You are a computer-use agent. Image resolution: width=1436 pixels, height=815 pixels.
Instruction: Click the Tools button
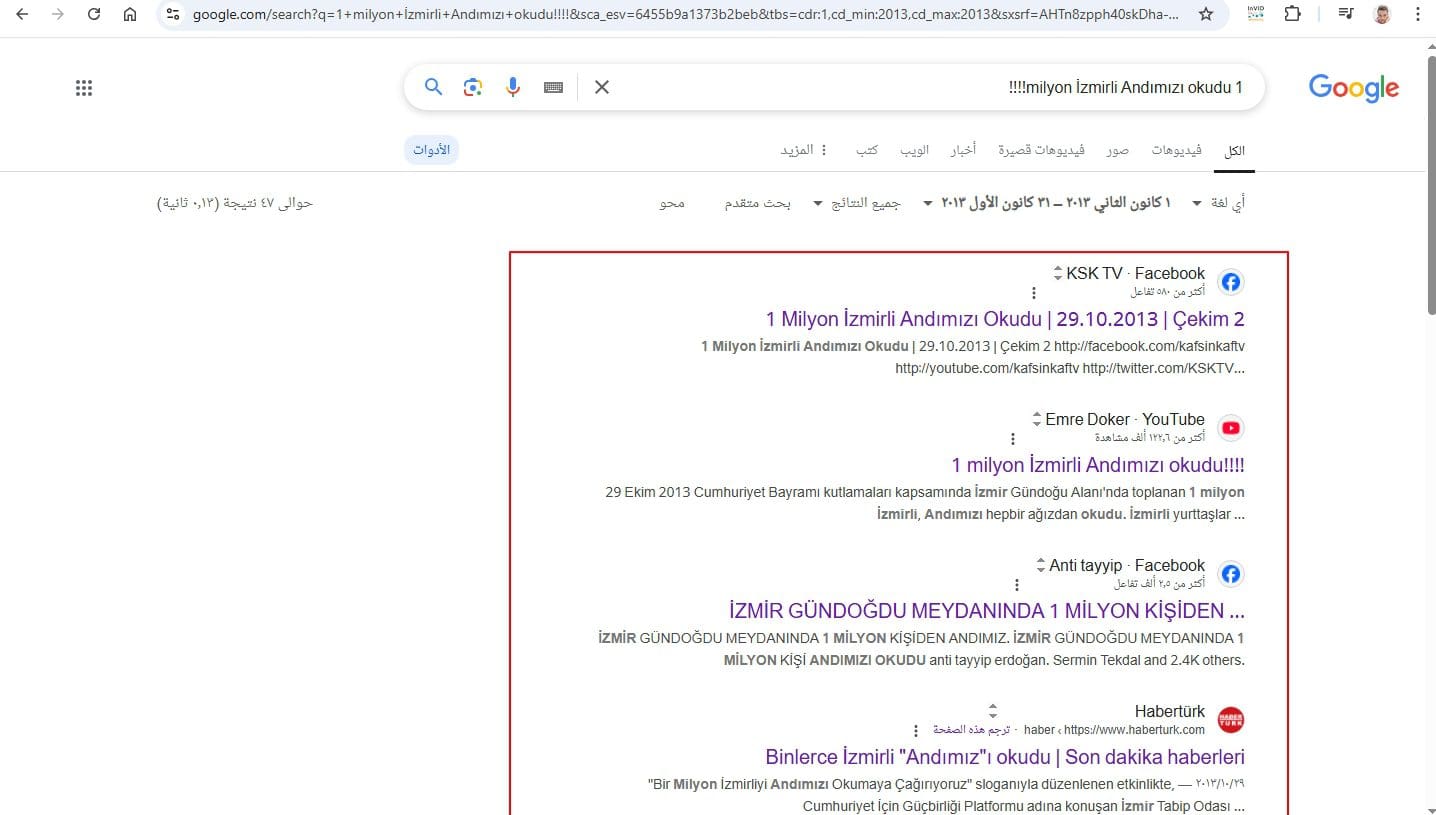tap(432, 150)
